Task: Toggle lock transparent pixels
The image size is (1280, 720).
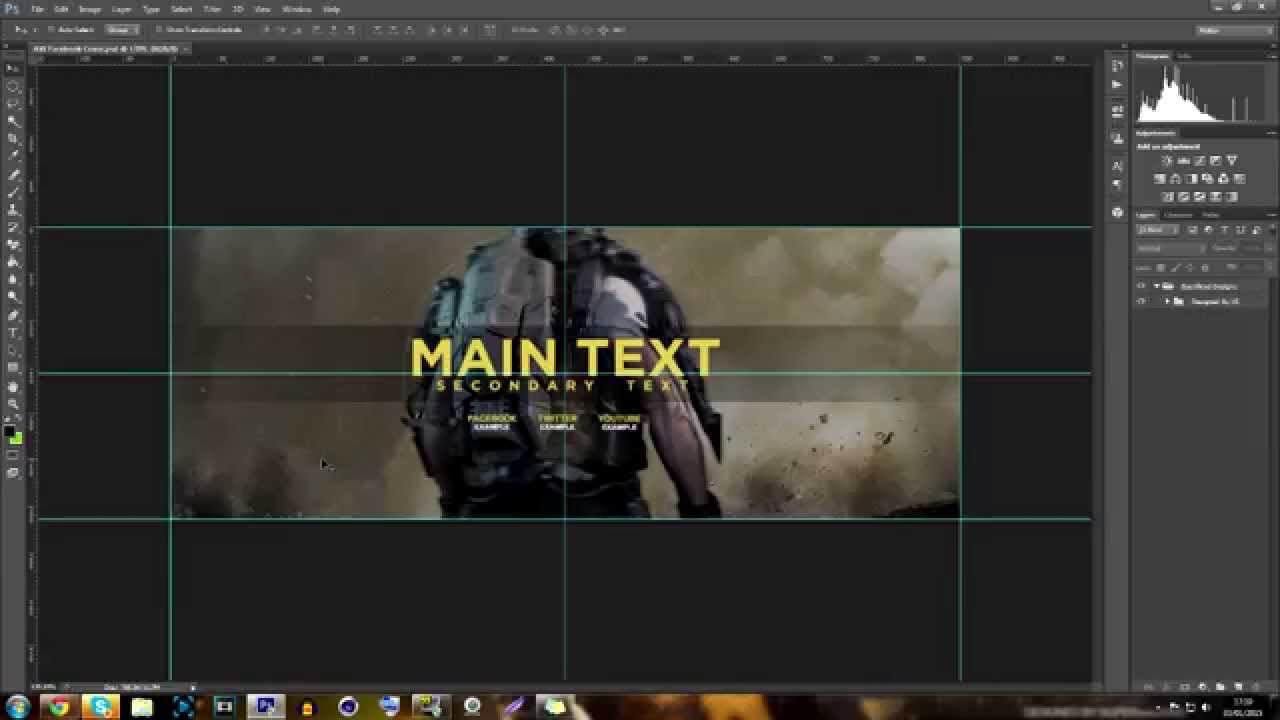Action: point(1160,267)
